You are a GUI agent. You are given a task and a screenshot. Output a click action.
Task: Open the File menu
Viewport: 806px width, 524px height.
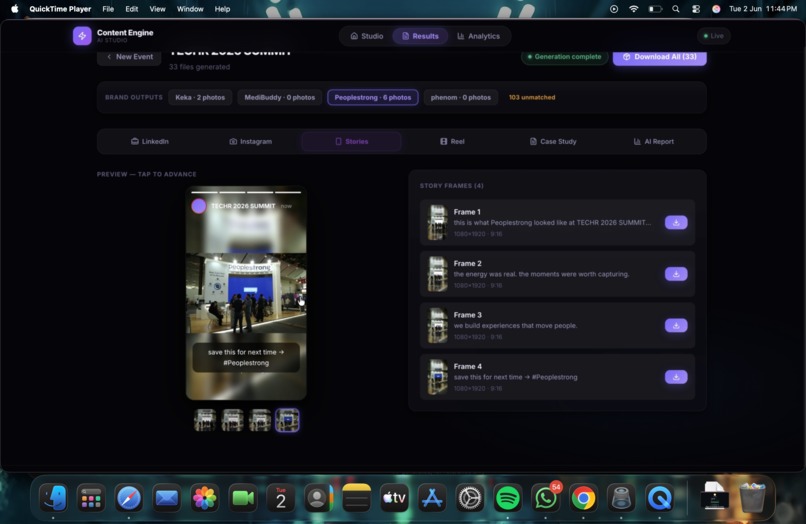(x=108, y=9)
